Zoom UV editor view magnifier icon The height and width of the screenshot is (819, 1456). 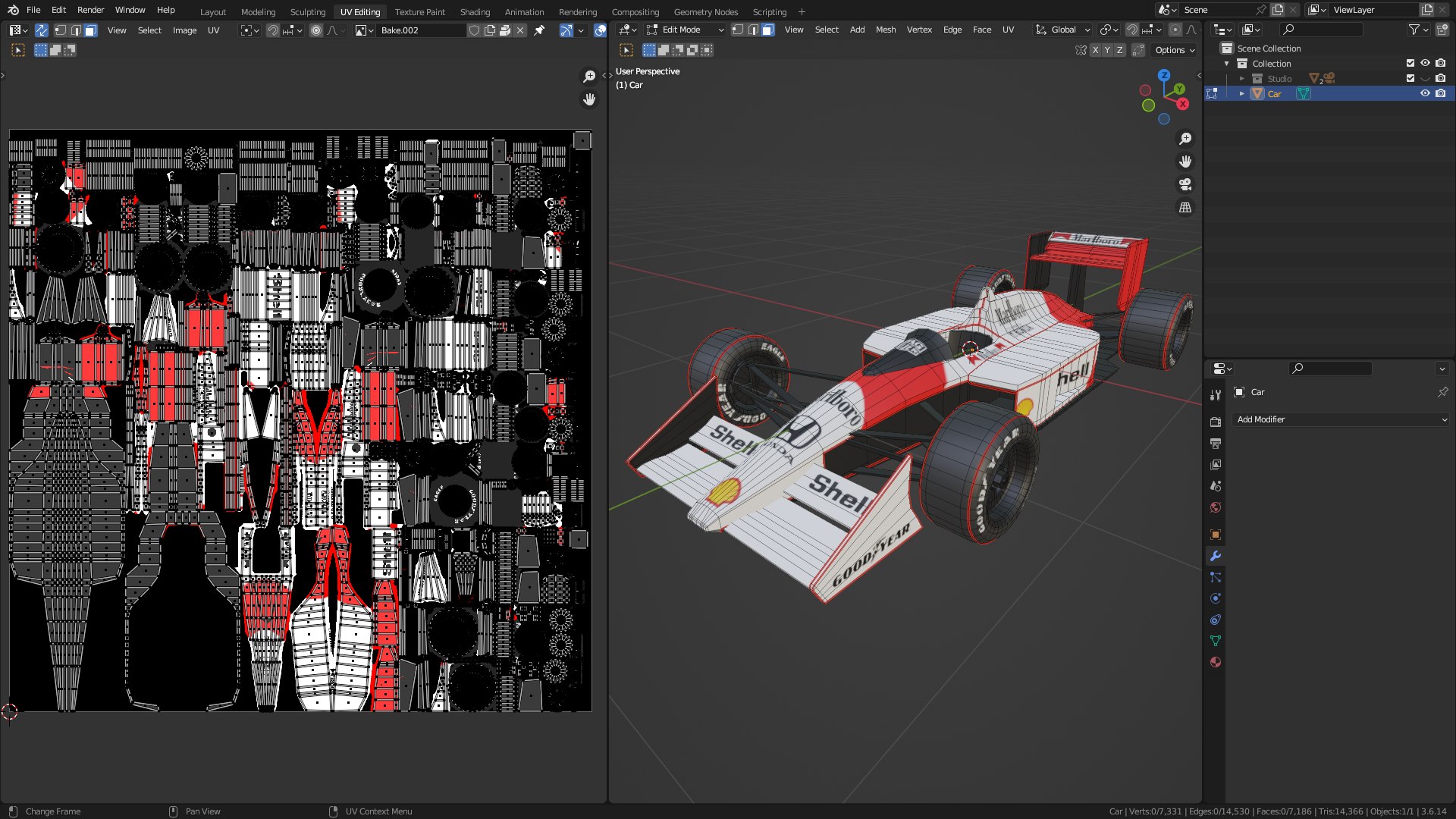[589, 77]
